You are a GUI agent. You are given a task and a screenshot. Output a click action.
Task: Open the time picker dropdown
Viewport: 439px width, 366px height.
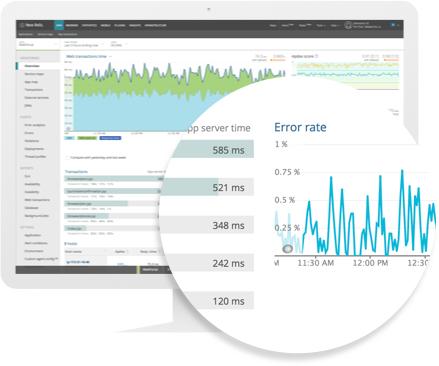tap(83, 44)
